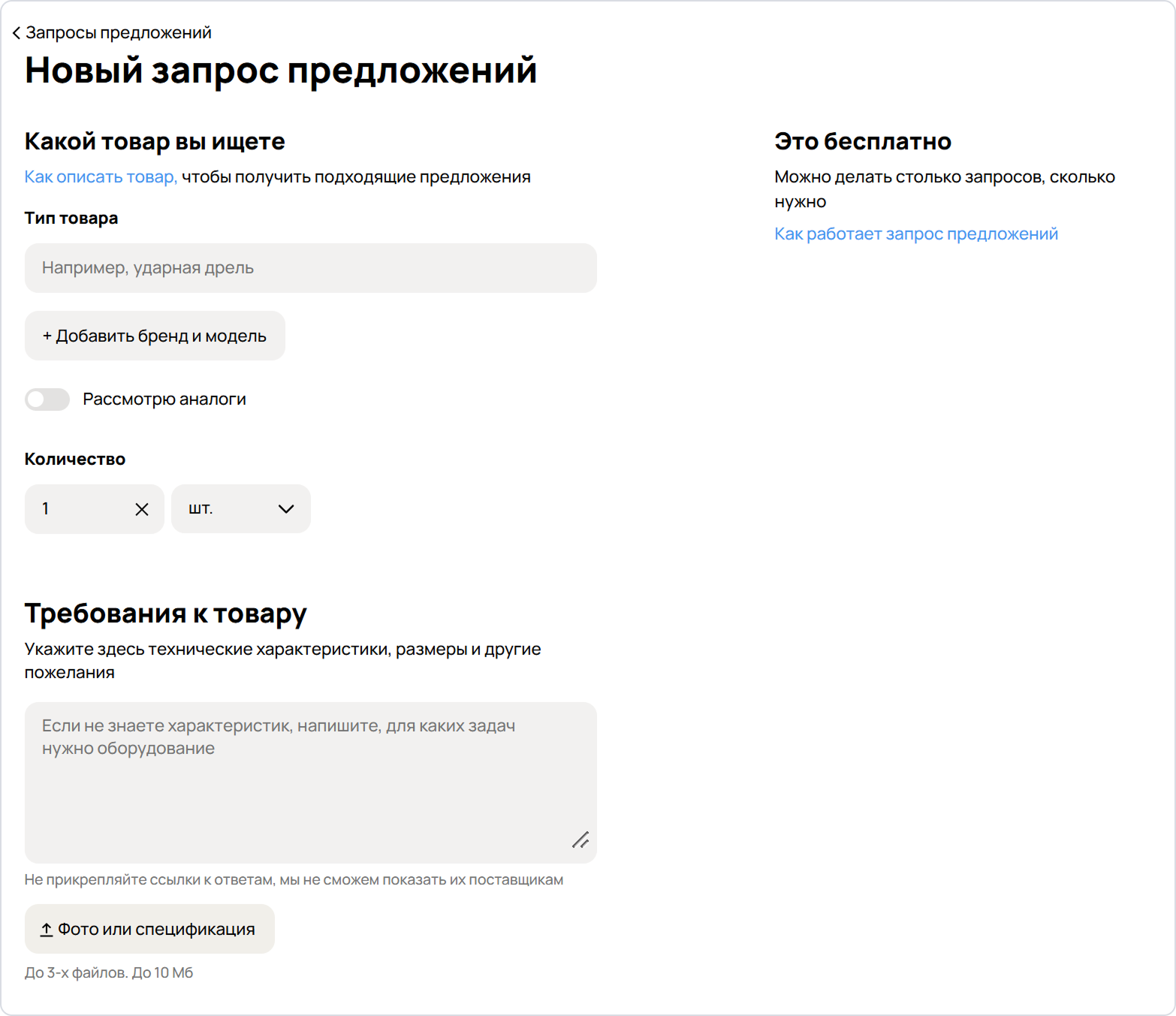Open the Как описать товар link
This screenshot has width=1176, height=1016.
tap(101, 177)
